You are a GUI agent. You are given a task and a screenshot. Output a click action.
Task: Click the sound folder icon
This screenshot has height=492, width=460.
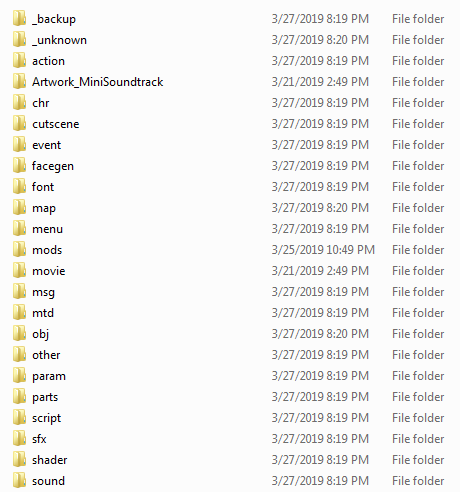tap(19, 480)
